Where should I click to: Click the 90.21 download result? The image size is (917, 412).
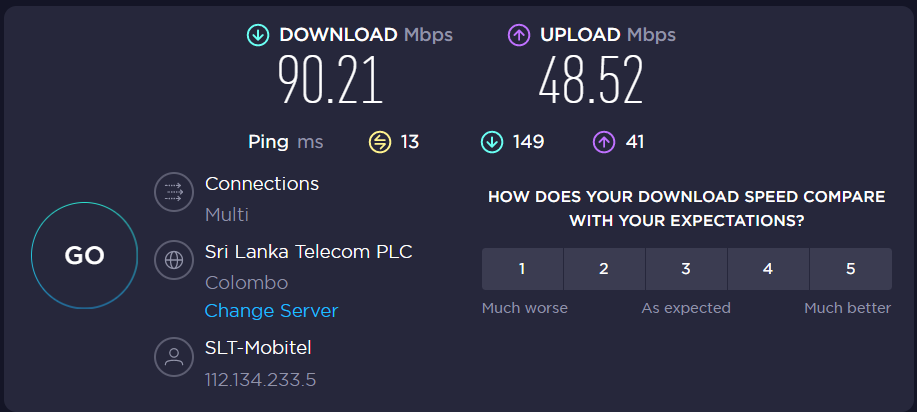point(330,80)
